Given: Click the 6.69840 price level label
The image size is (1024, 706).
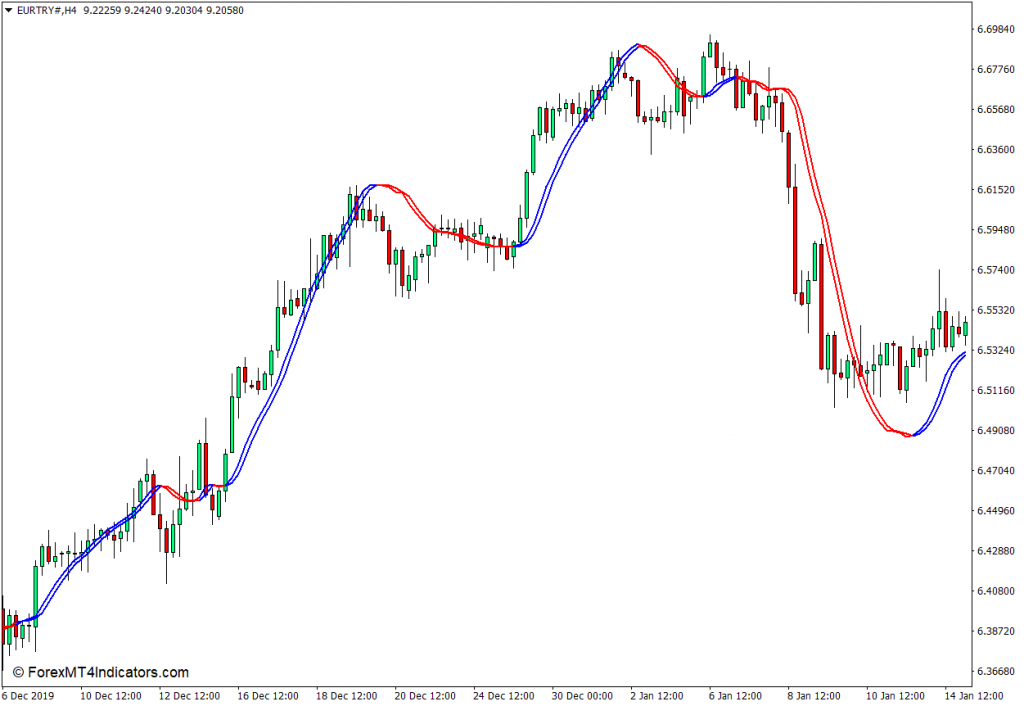Looking at the screenshot, I should point(996,29).
